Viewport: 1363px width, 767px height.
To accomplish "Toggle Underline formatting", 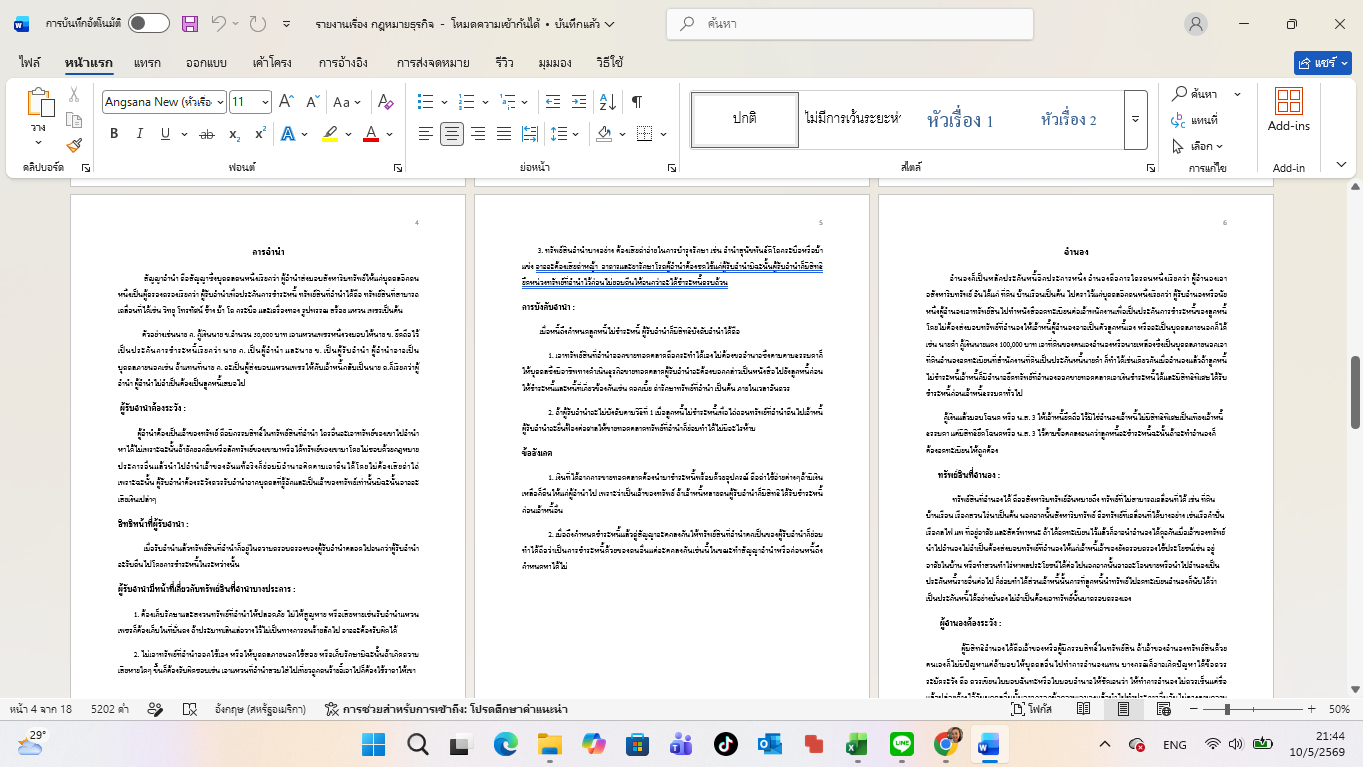I will (165, 134).
